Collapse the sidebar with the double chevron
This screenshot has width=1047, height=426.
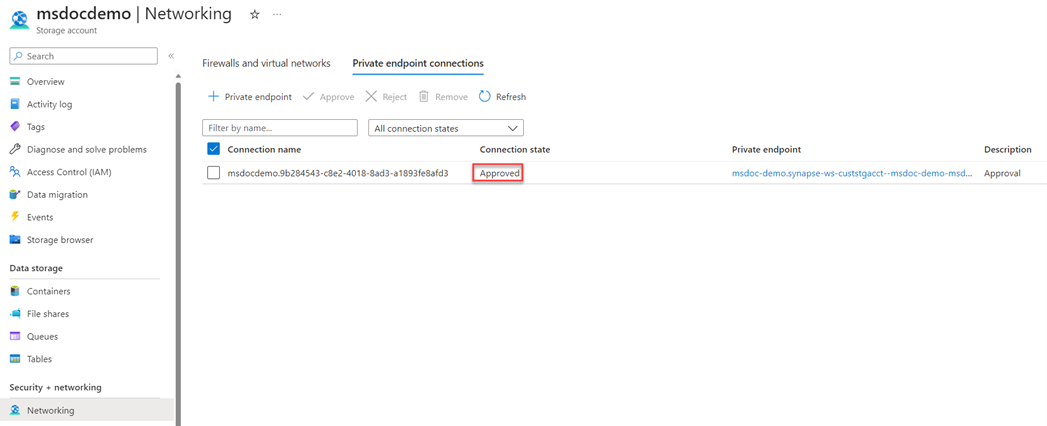click(171, 55)
